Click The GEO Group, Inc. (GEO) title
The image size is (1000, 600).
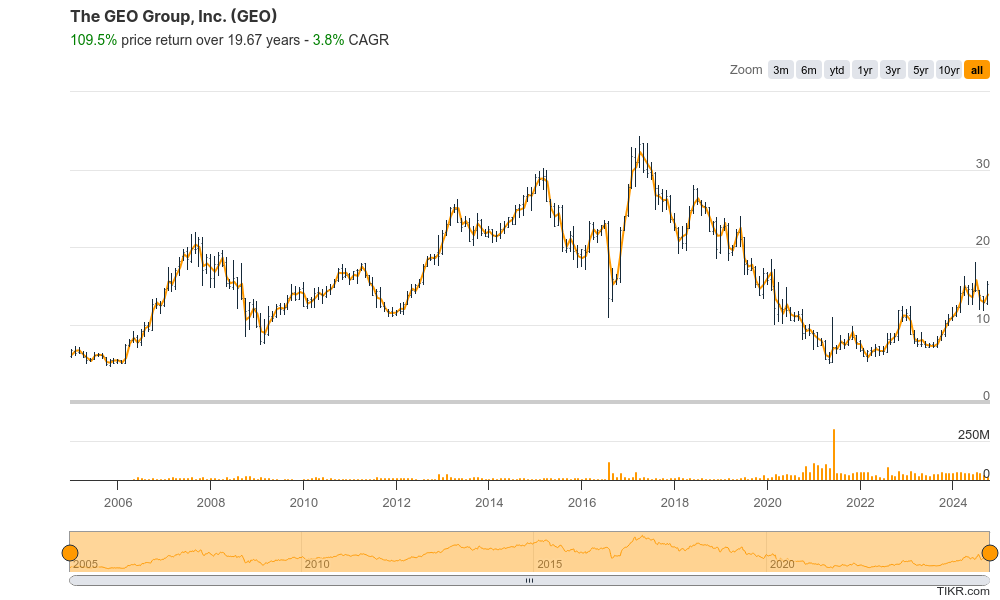(173, 17)
